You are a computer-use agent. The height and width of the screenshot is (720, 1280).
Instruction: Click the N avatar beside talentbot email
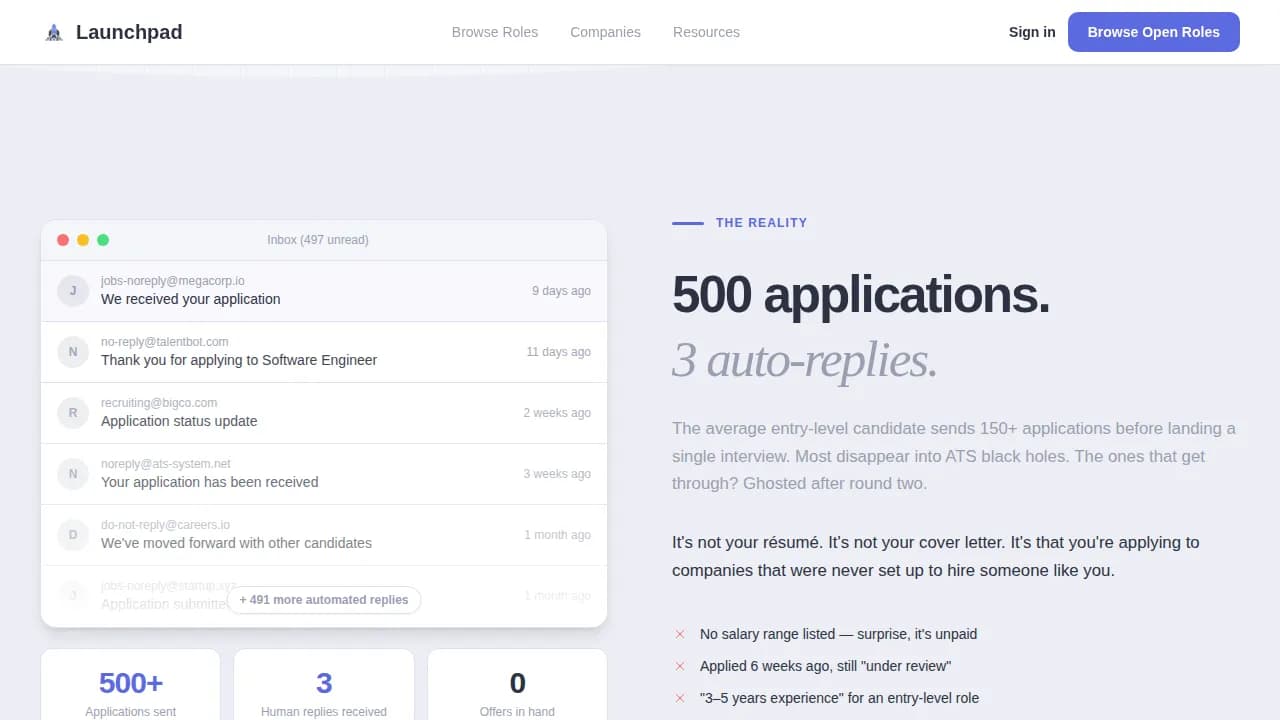click(x=73, y=352)
